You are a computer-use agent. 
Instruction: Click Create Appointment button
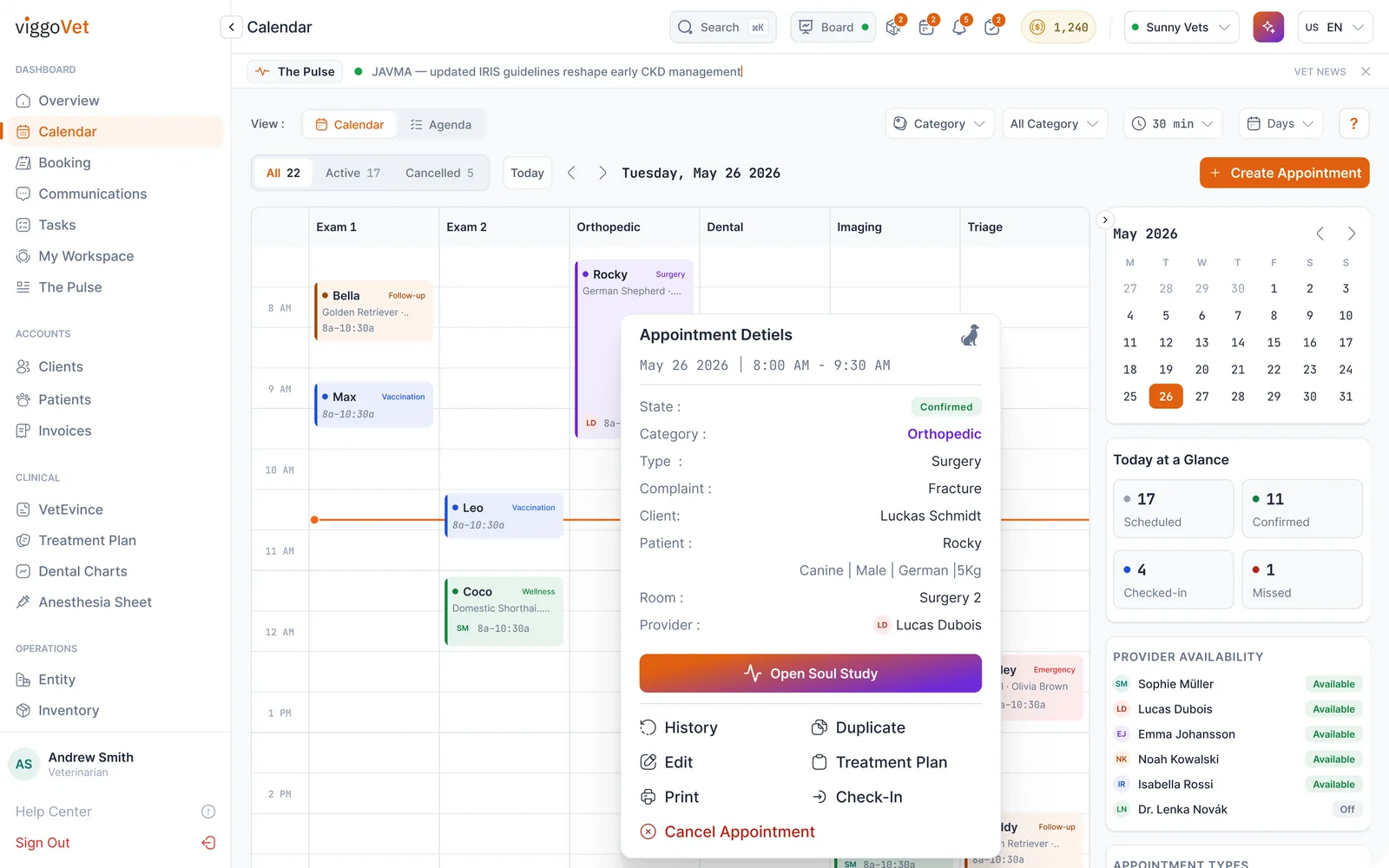1285,173
